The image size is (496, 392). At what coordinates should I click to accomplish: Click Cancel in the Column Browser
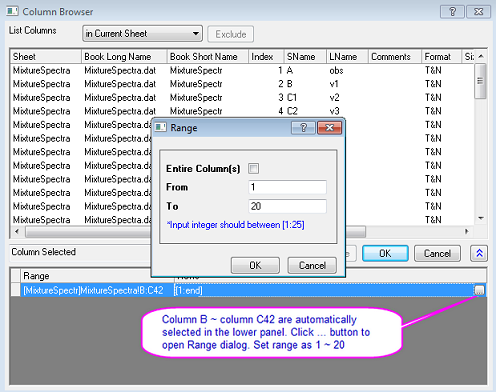click(437, 253)
